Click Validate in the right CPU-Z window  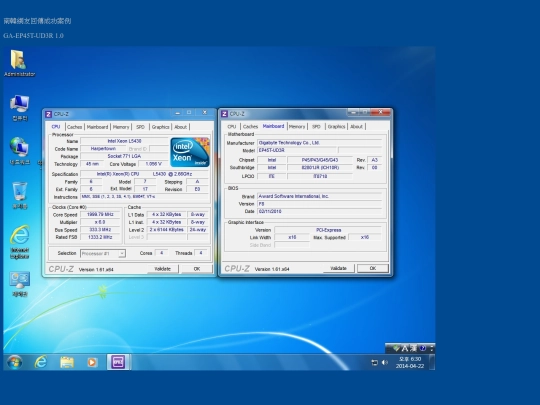339,268
